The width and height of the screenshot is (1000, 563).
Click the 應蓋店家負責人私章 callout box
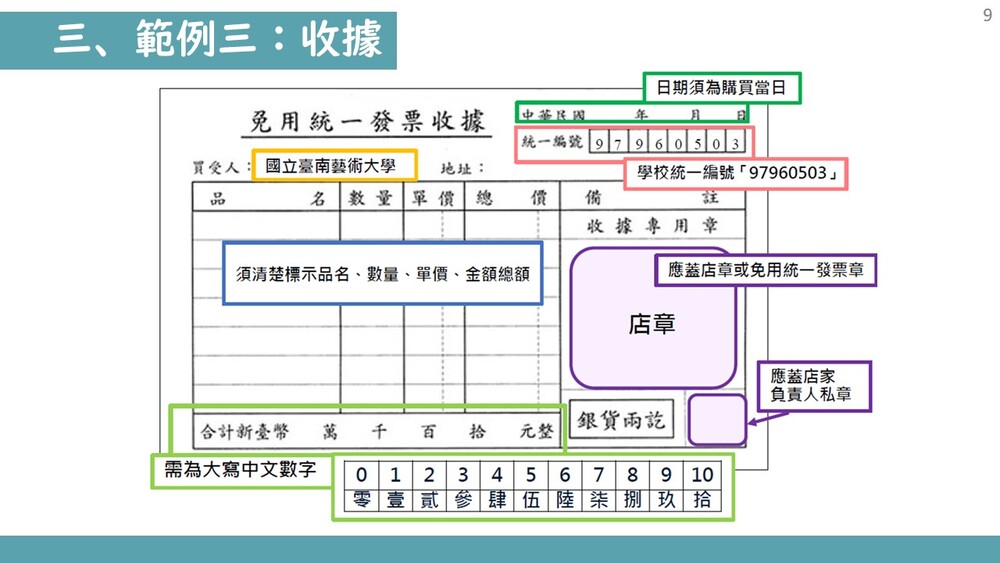814,386
